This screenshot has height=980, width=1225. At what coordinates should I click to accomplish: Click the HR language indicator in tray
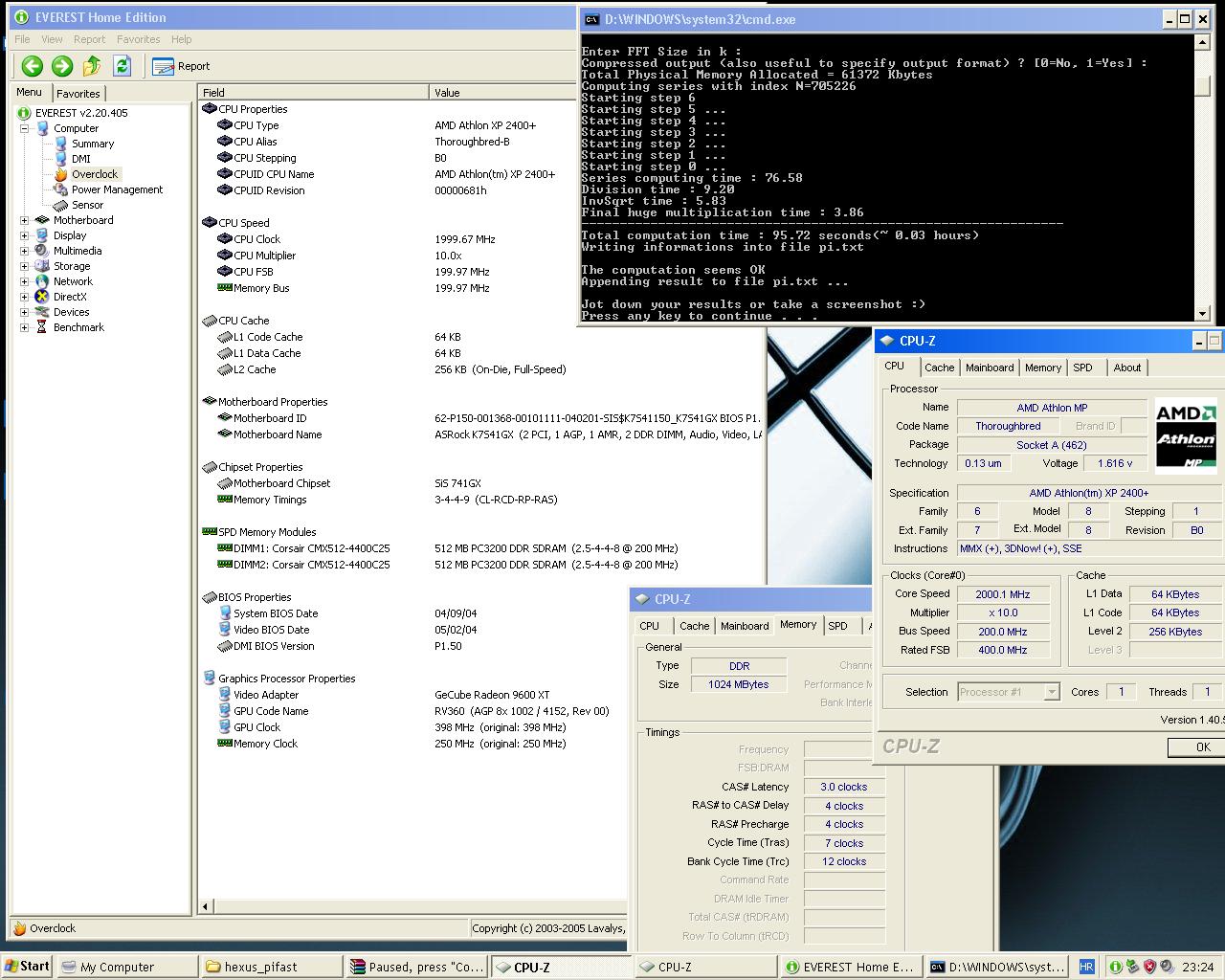tap(1086, 968)
